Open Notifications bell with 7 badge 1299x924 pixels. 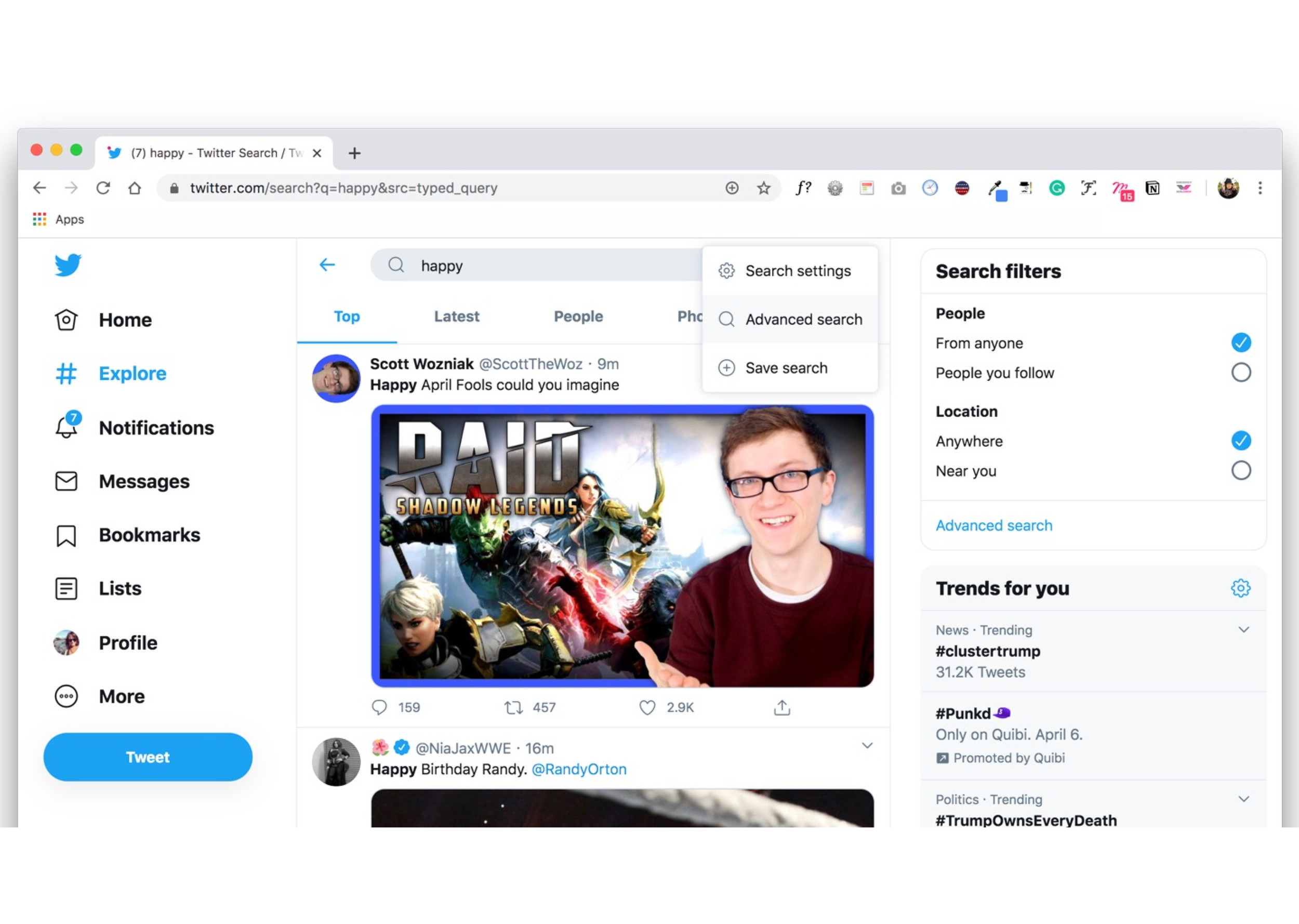(x=134, y=427)
